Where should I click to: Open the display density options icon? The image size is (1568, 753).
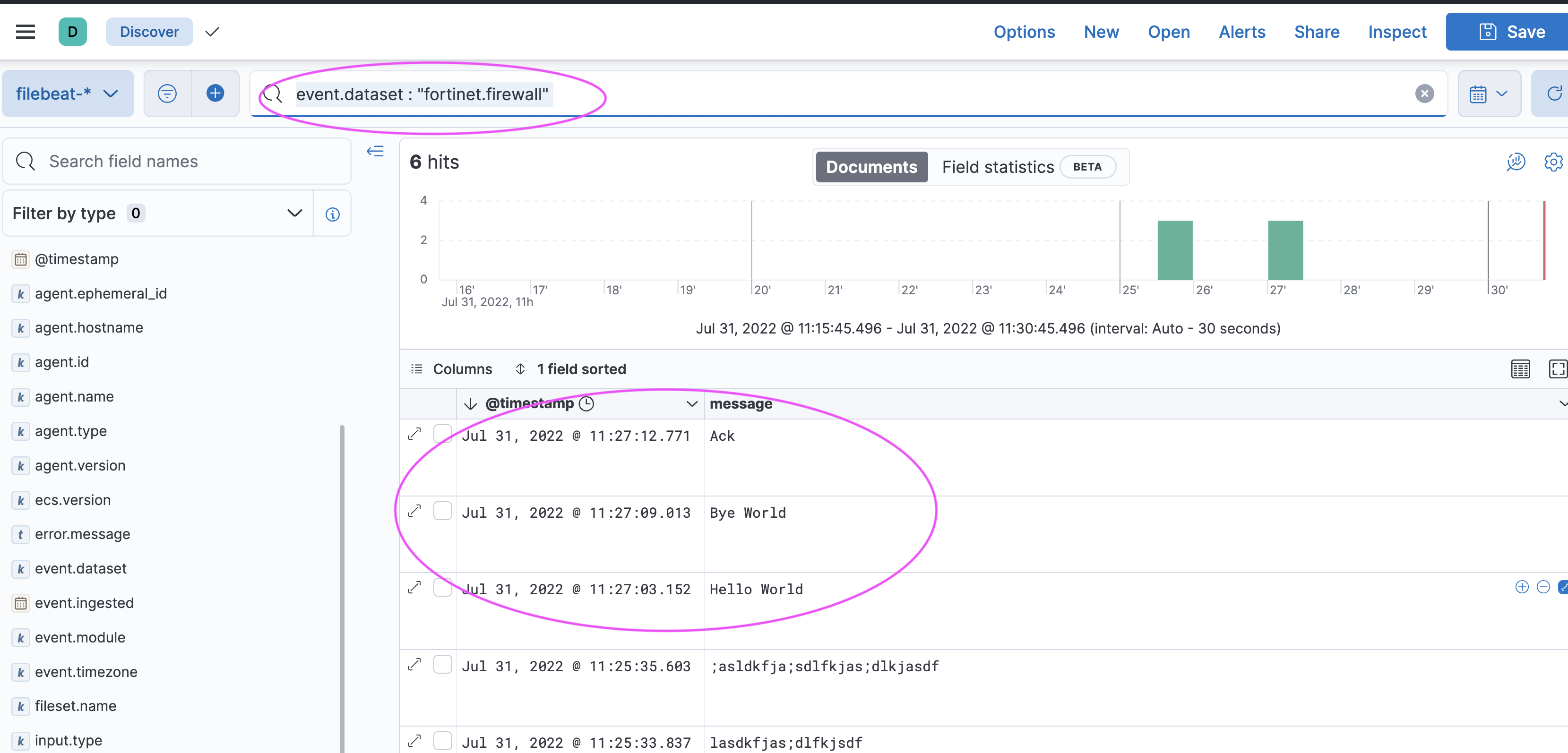point(1520,368)
